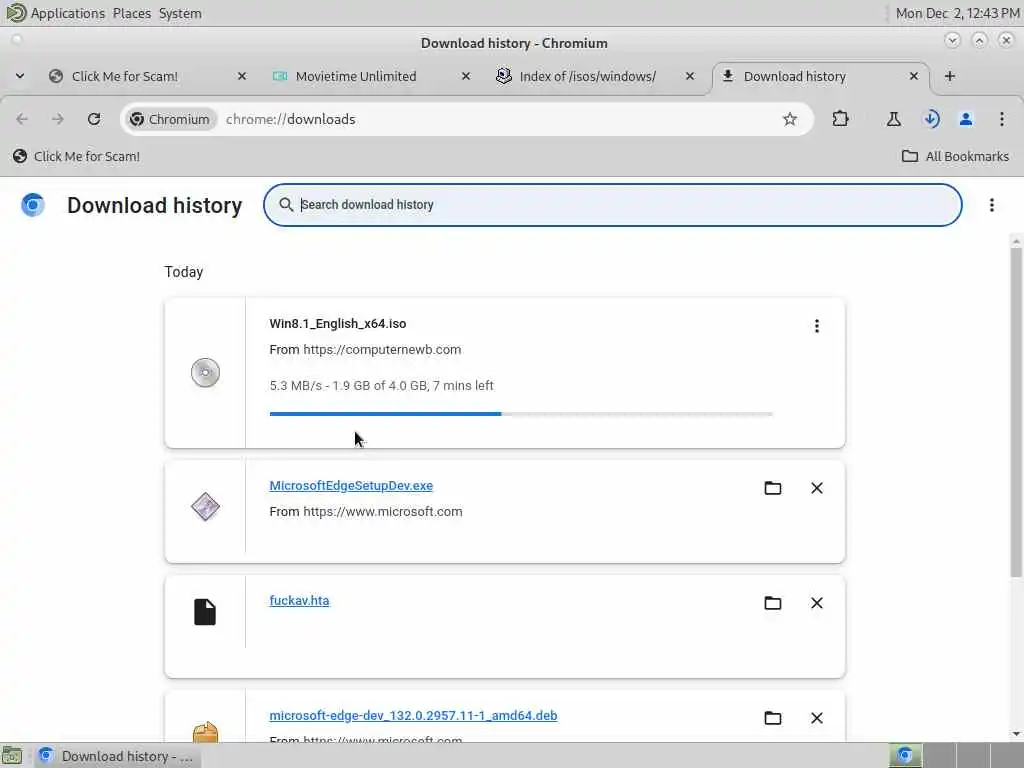Open the System menu
This screenshot has width=1024, height=768.
coord(180,13)
